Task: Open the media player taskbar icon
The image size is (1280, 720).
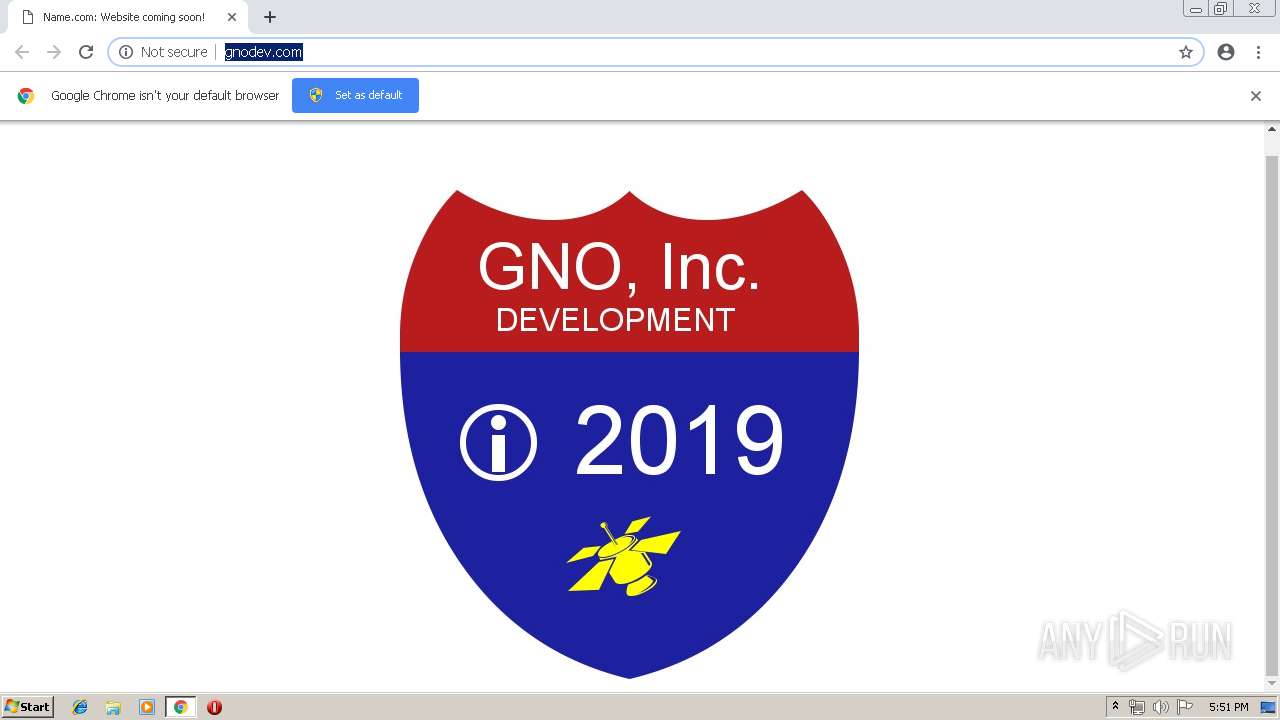Action: click(x=146, y=707)
